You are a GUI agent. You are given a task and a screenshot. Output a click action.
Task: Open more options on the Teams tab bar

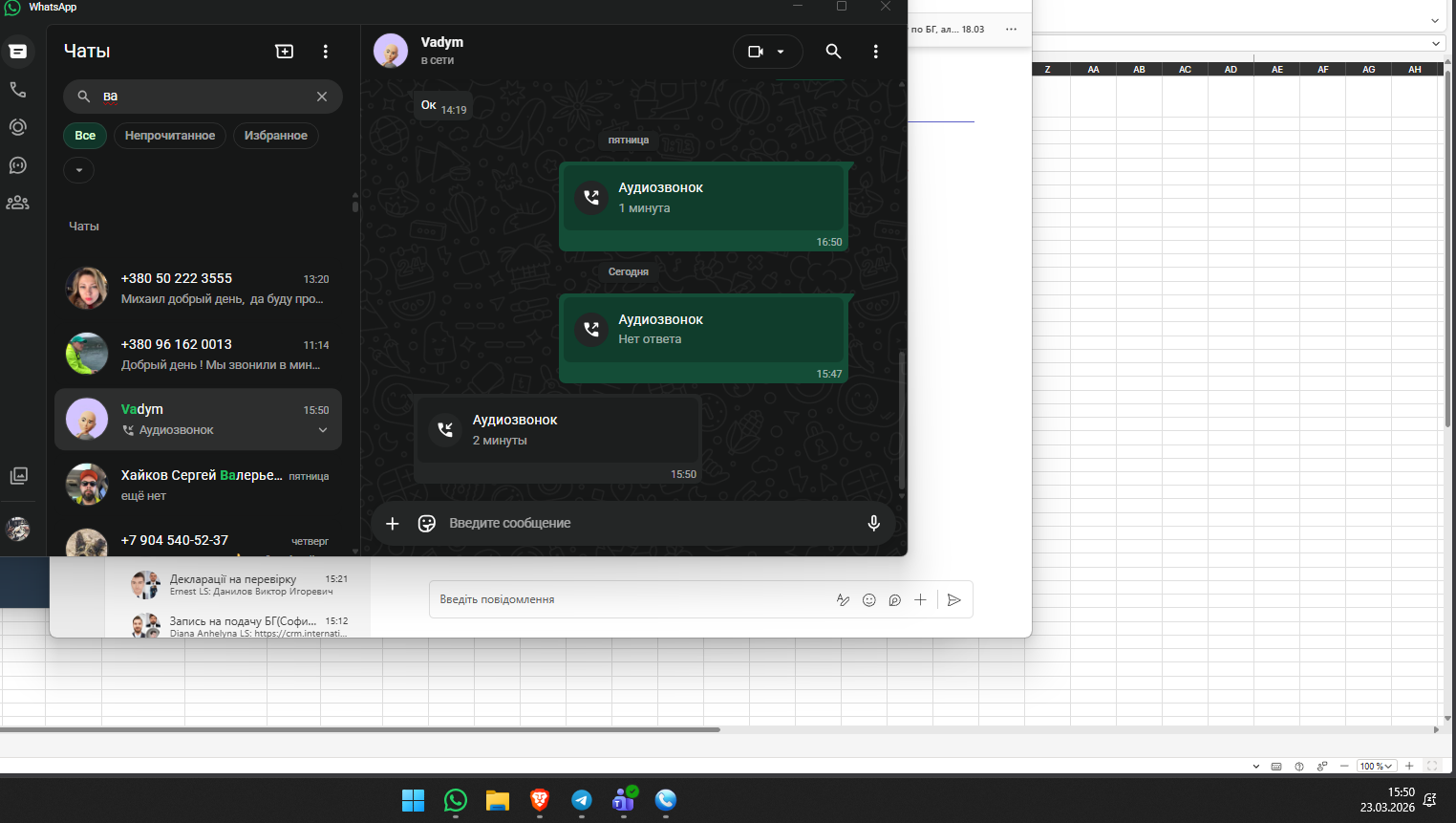coord(1011,30)
